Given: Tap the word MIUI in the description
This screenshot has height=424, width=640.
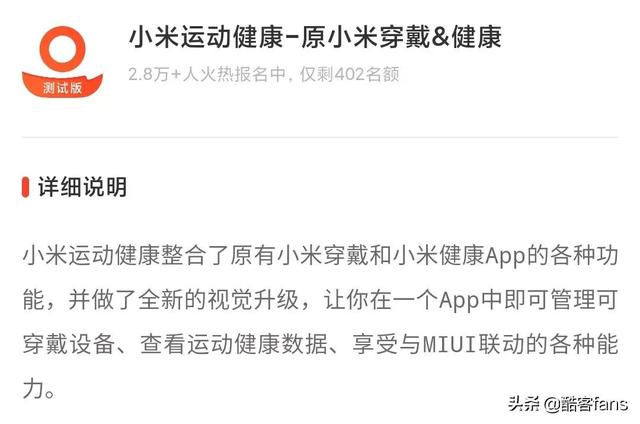Looking at the screenshot, I should pyautogui.click(x=450, y=344).
